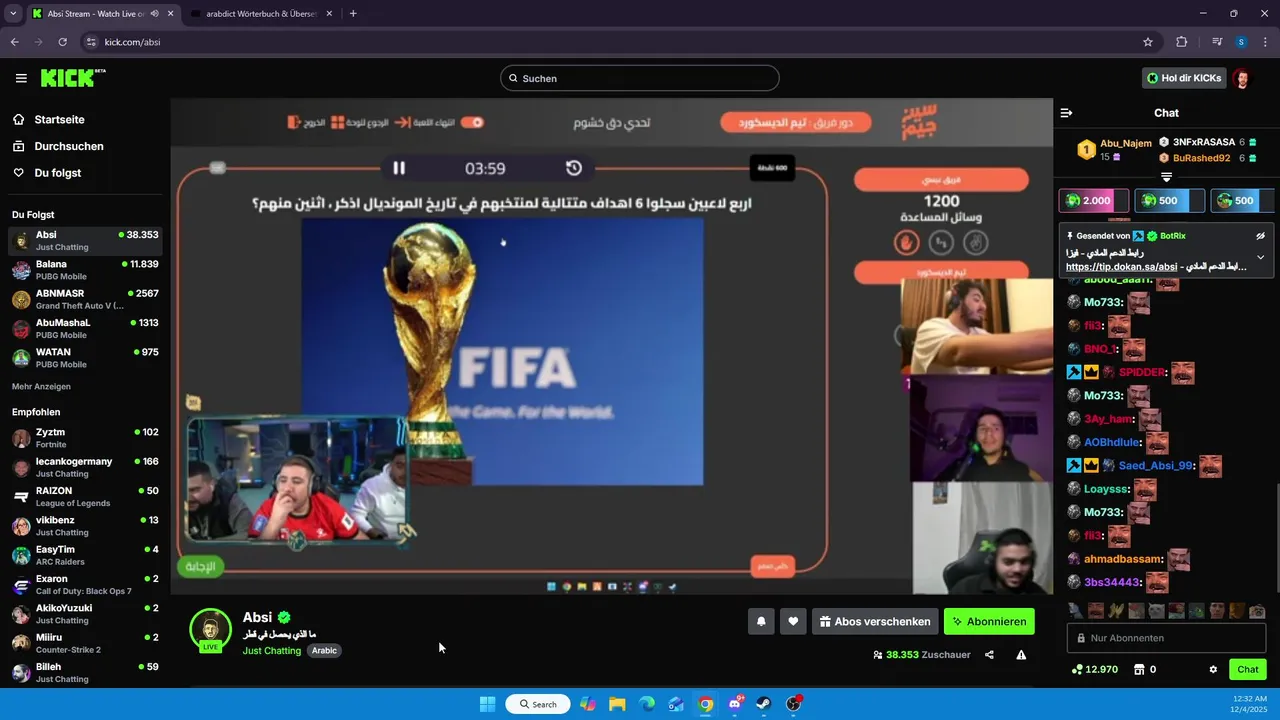Image resolution: width=1280 pixels, height=720 pixels.
Task: Expand the pinned message chevron
Action: [x=1260, y=257]
